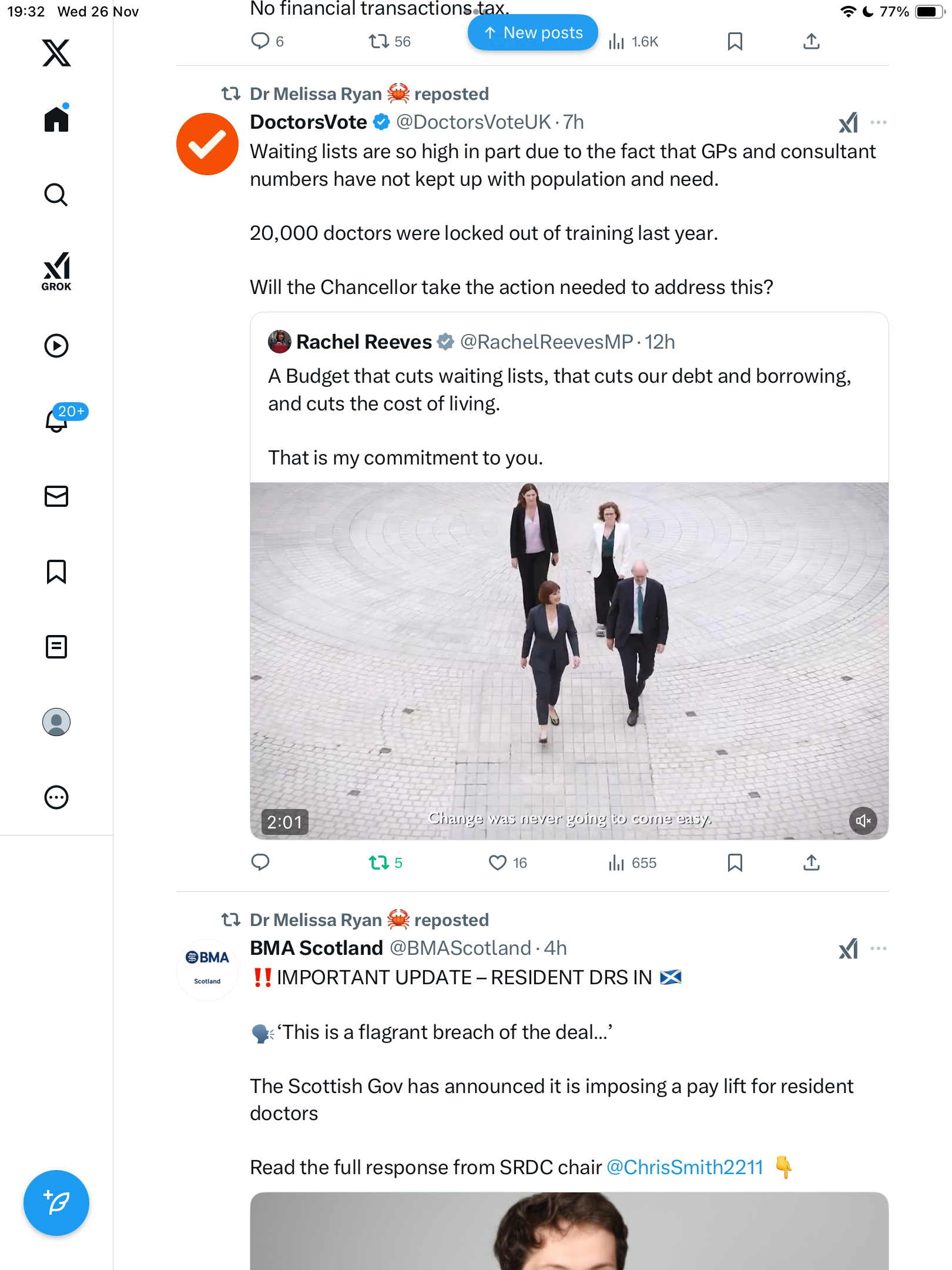Open the Search tab
952x1270 pixels.
(x=56, y=195)
